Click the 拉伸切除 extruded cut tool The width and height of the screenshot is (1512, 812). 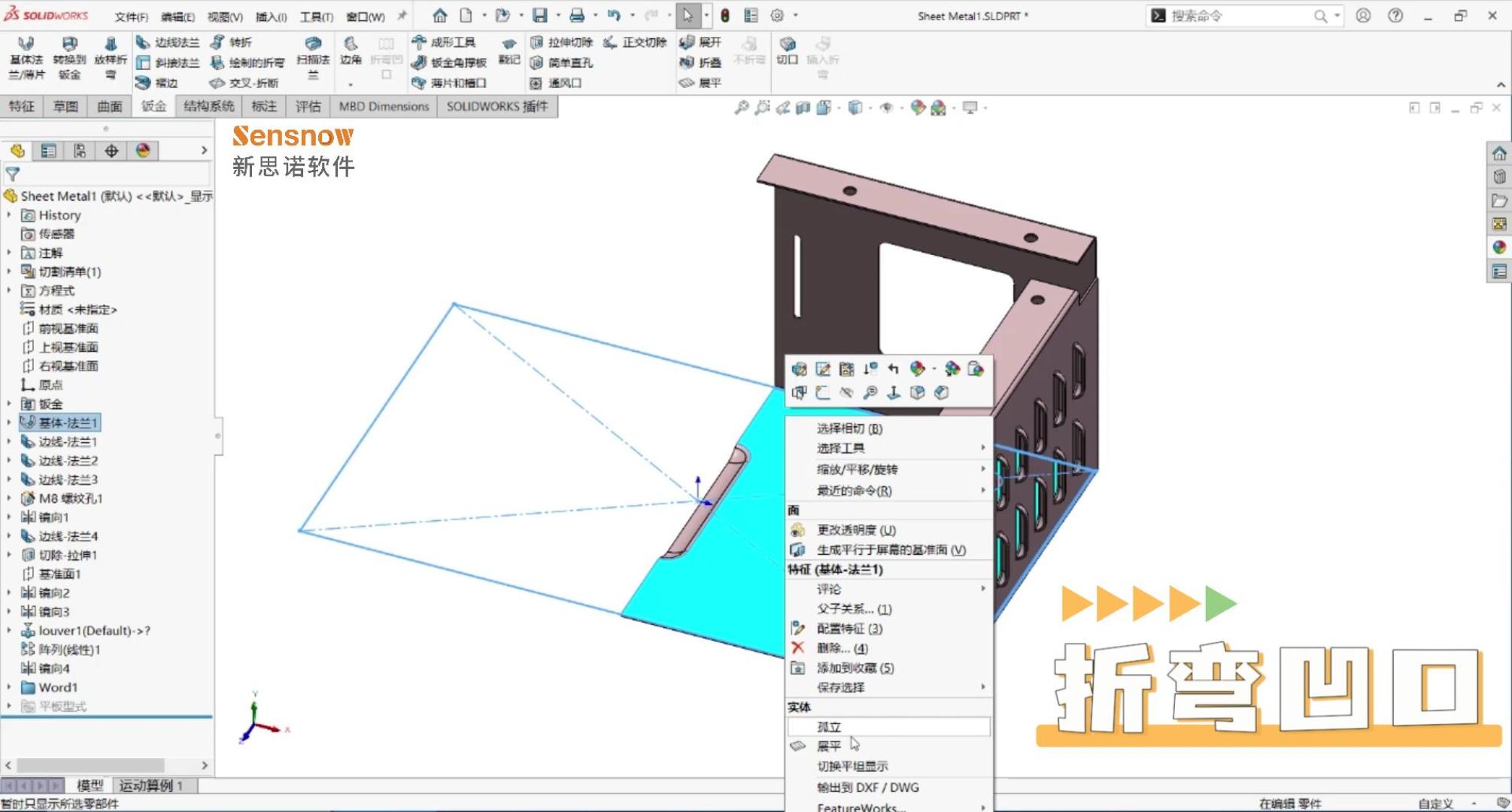coord(561,42)
